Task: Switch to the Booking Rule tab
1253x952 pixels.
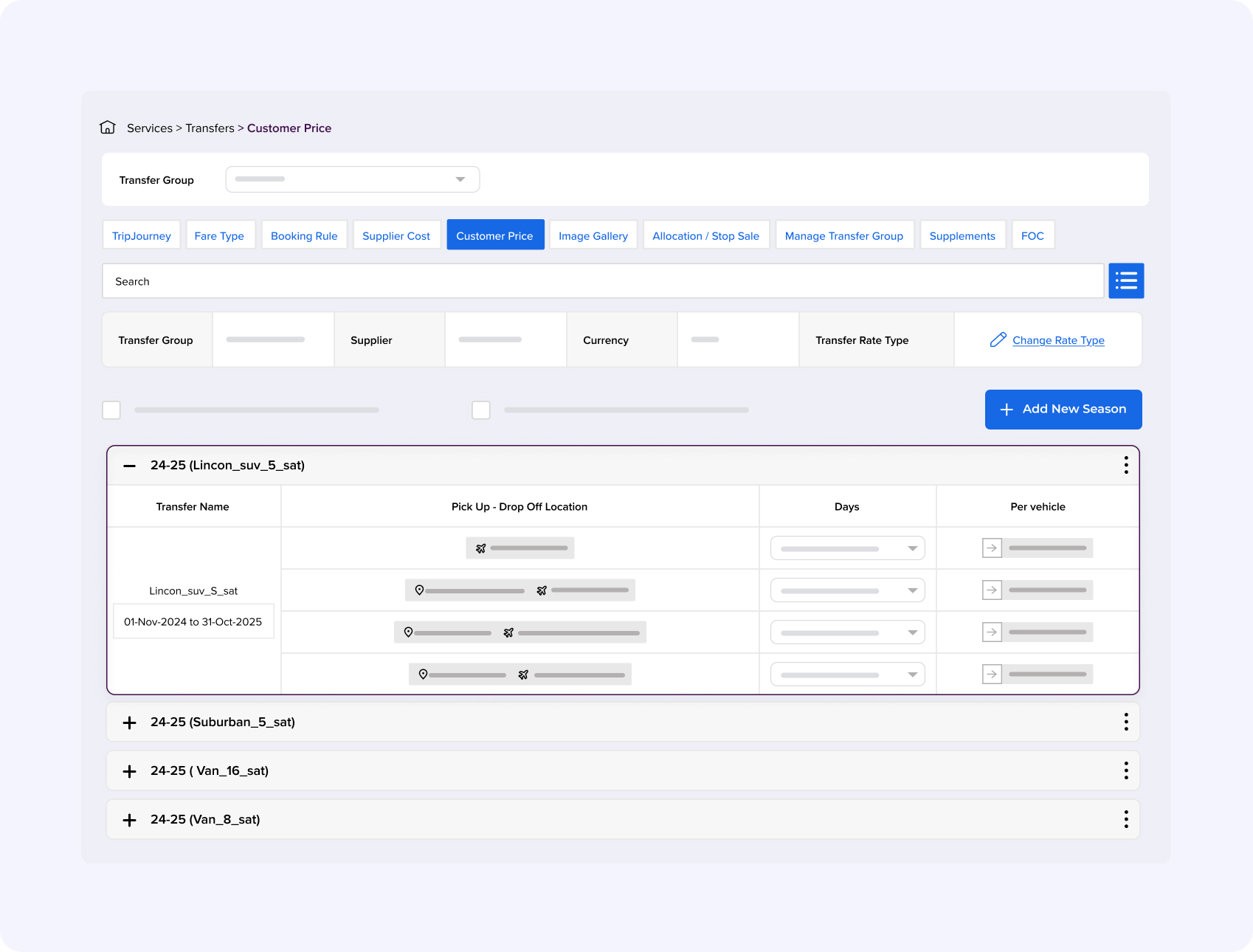Action: pos(304,235)
